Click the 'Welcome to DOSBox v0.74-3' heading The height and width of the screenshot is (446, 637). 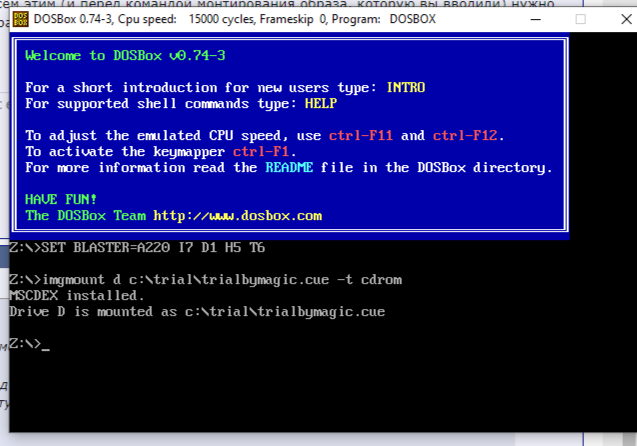click(x=125, y=55)
